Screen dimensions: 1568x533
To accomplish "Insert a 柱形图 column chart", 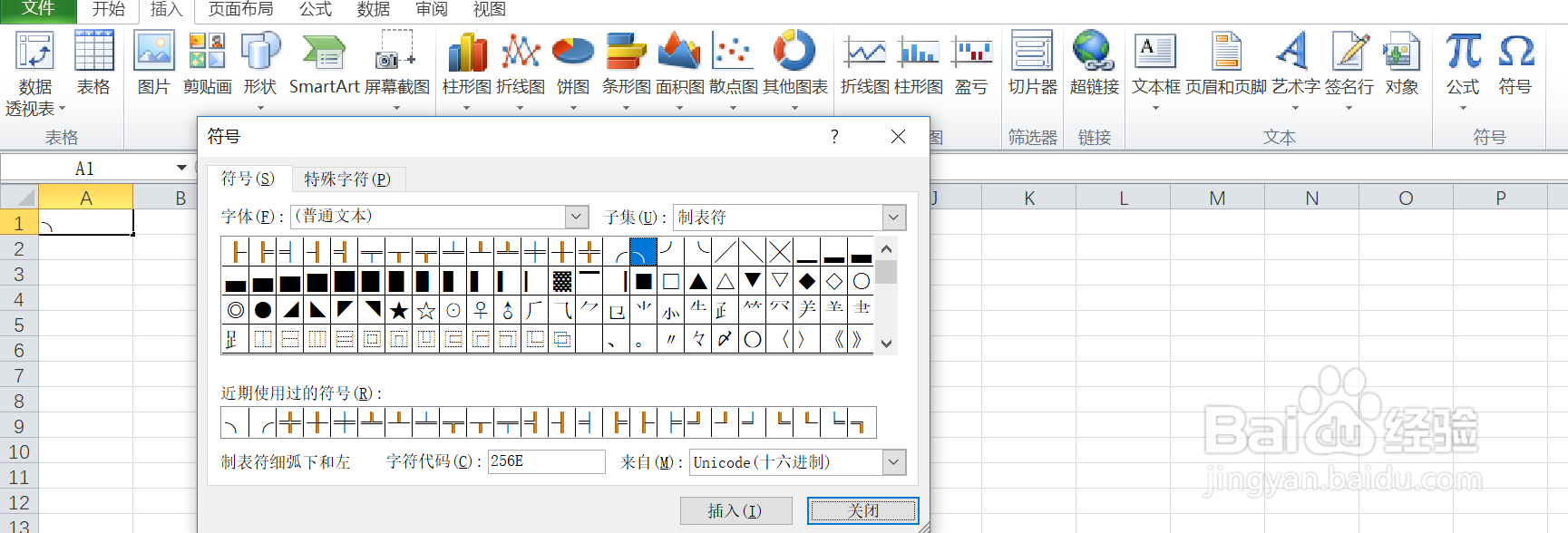I will point(467,63).
